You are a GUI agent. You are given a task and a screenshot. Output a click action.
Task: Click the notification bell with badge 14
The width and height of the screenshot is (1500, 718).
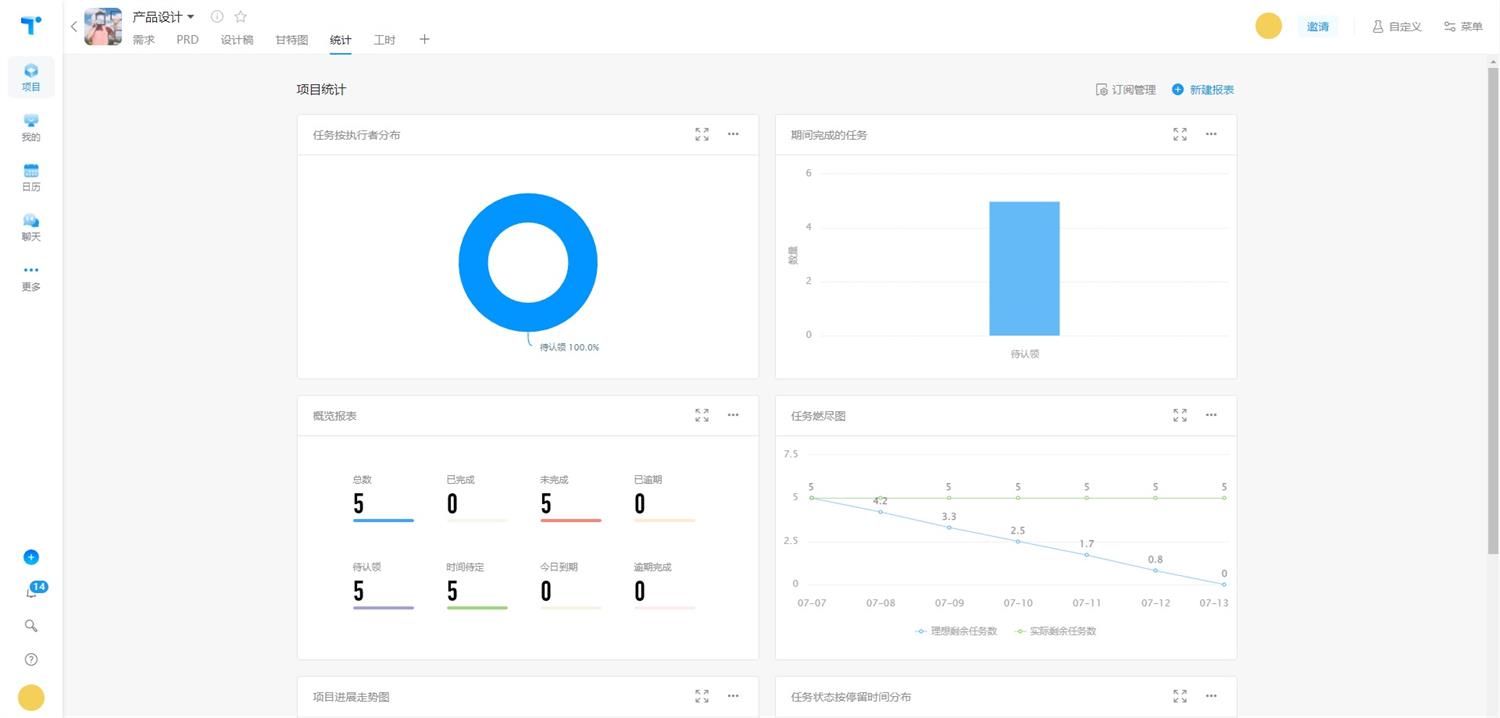coord(33,591)
